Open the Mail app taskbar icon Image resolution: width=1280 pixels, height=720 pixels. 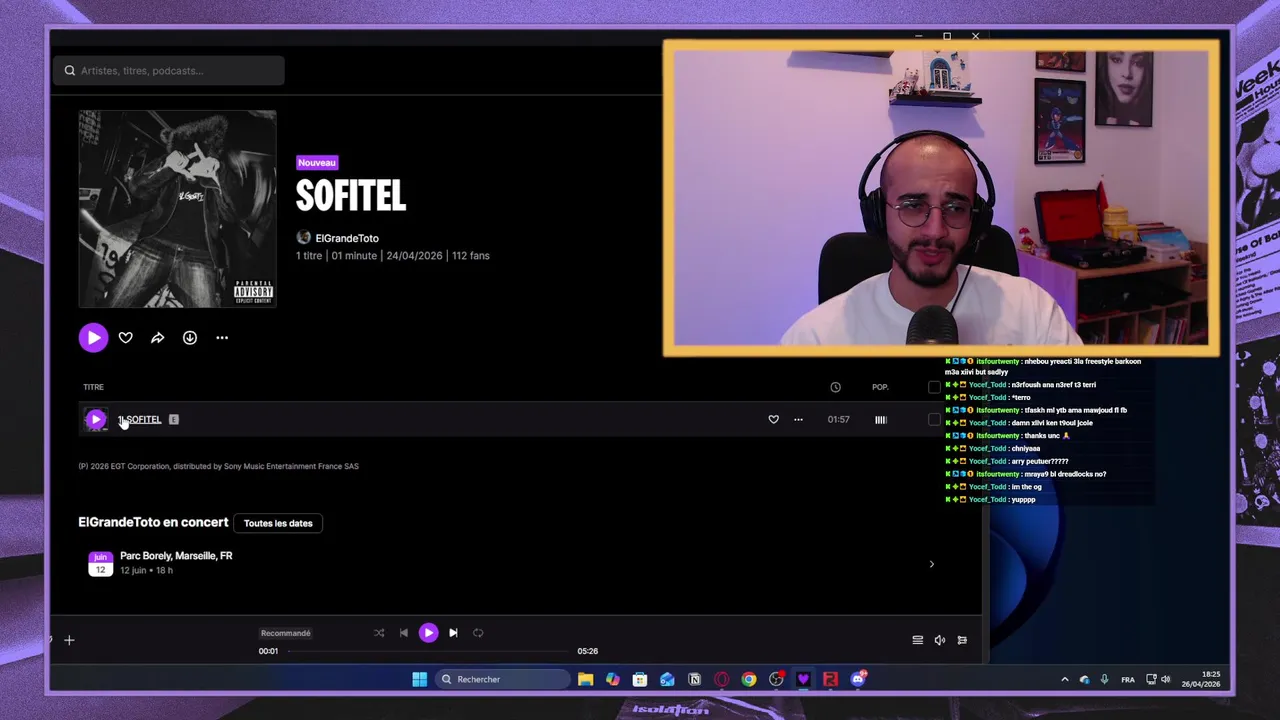pos(667,680)
